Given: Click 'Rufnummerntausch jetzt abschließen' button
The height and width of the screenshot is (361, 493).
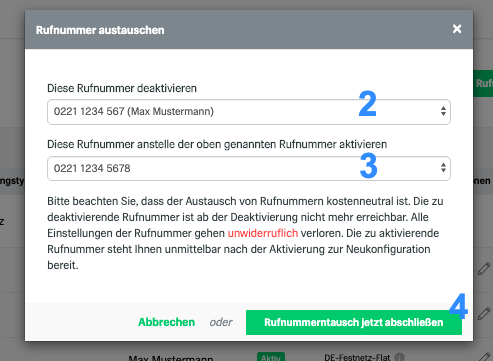Looking at the screenshot, I should [354, 322].
